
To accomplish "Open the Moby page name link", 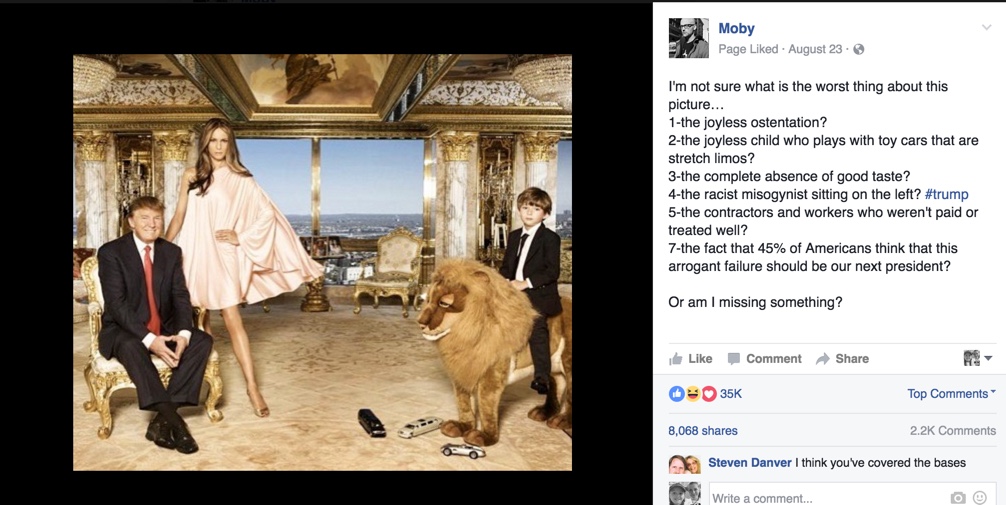I will (x=736, y=29).
